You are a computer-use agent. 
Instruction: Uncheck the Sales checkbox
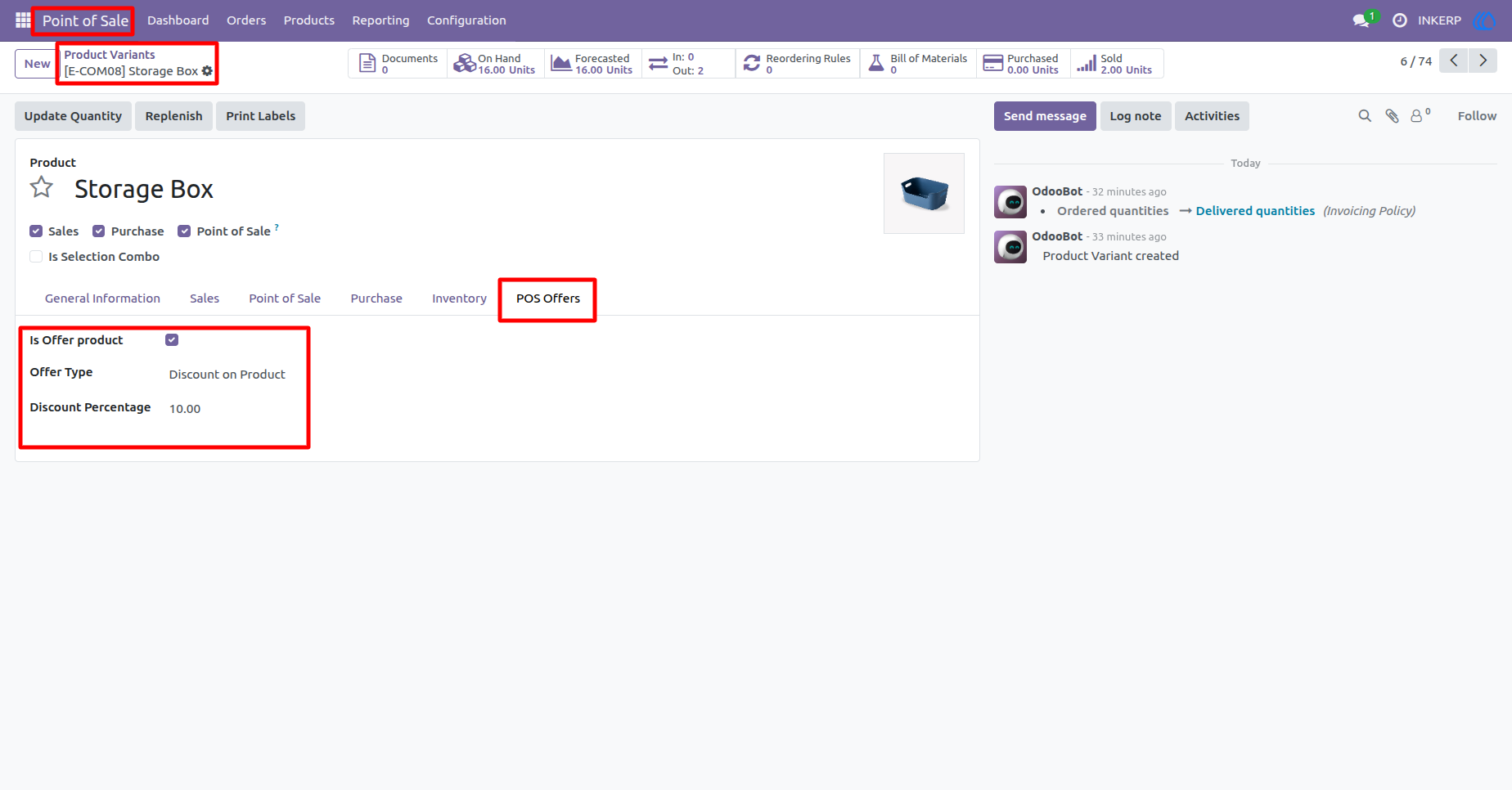pos(36,231)
